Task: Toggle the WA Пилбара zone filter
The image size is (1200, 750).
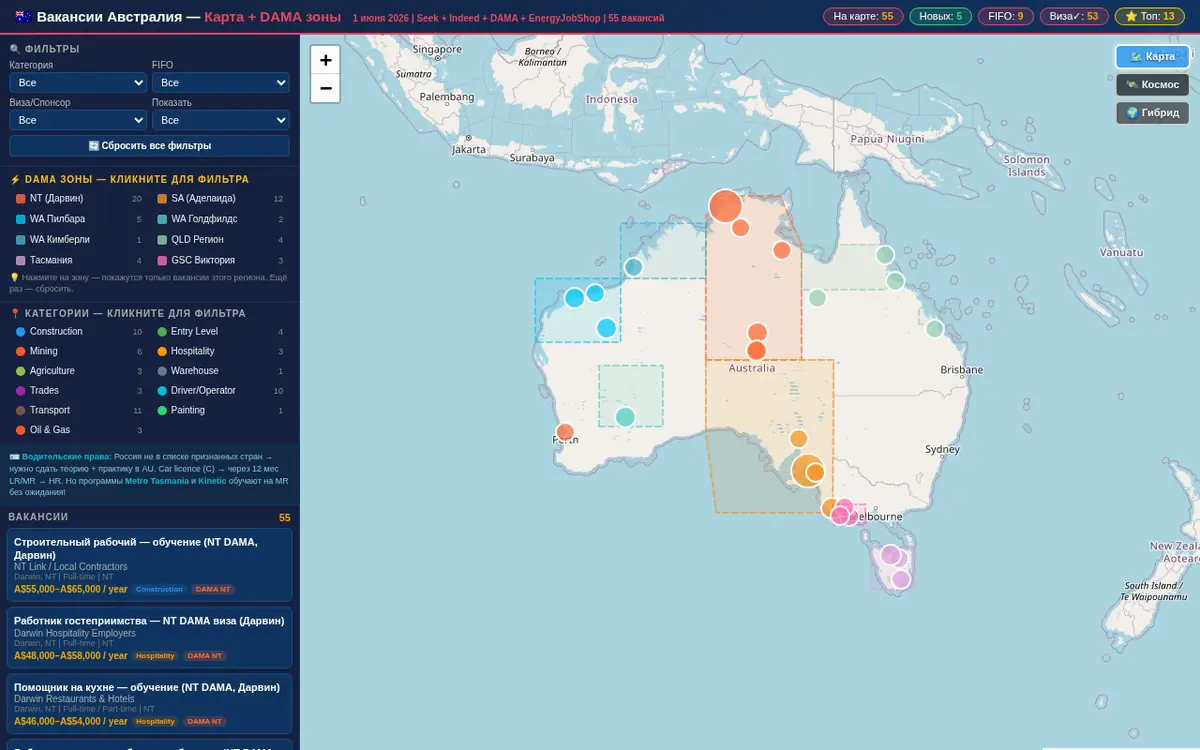Action: 79,219
